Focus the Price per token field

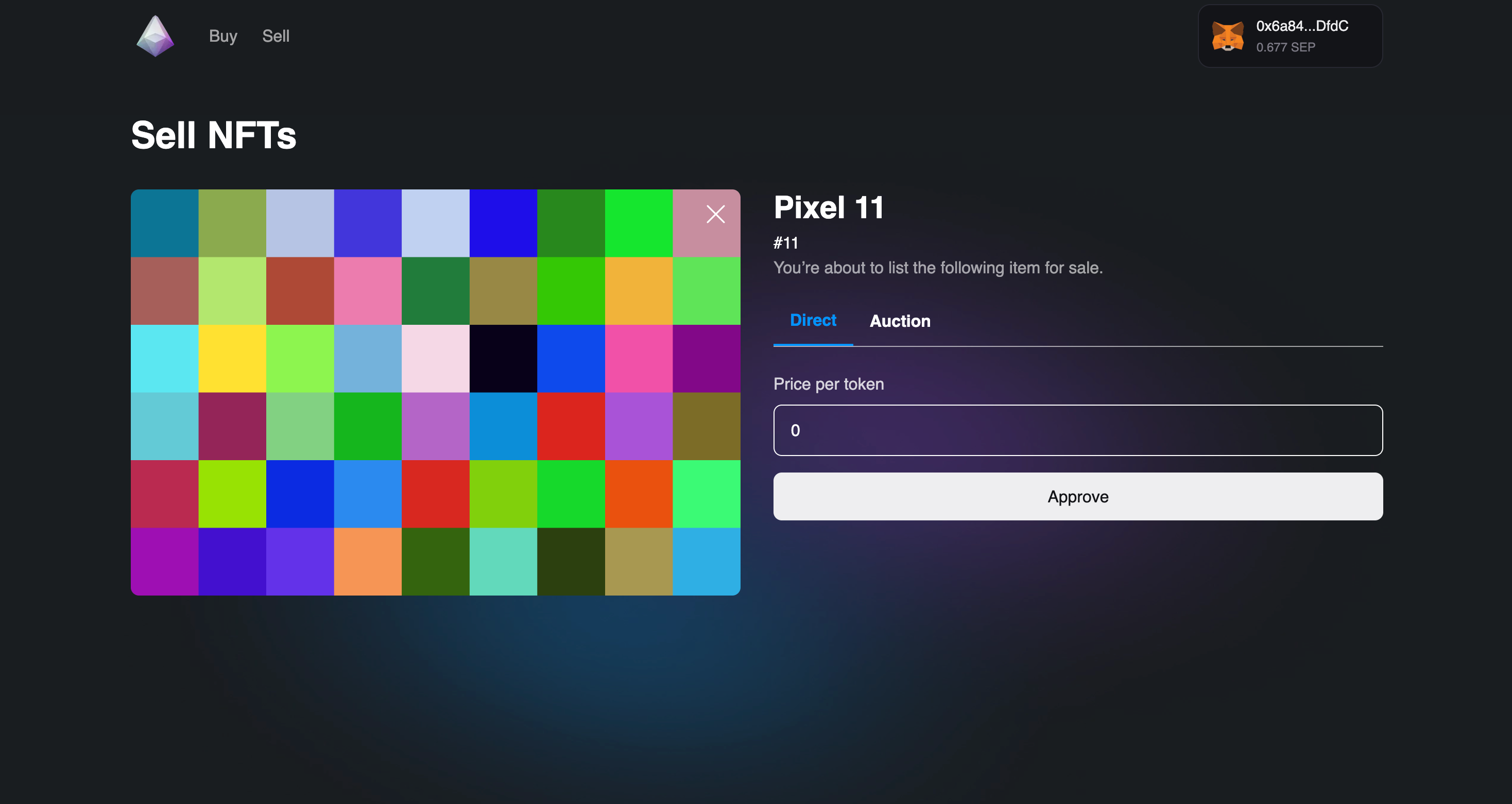(1078, 430)
